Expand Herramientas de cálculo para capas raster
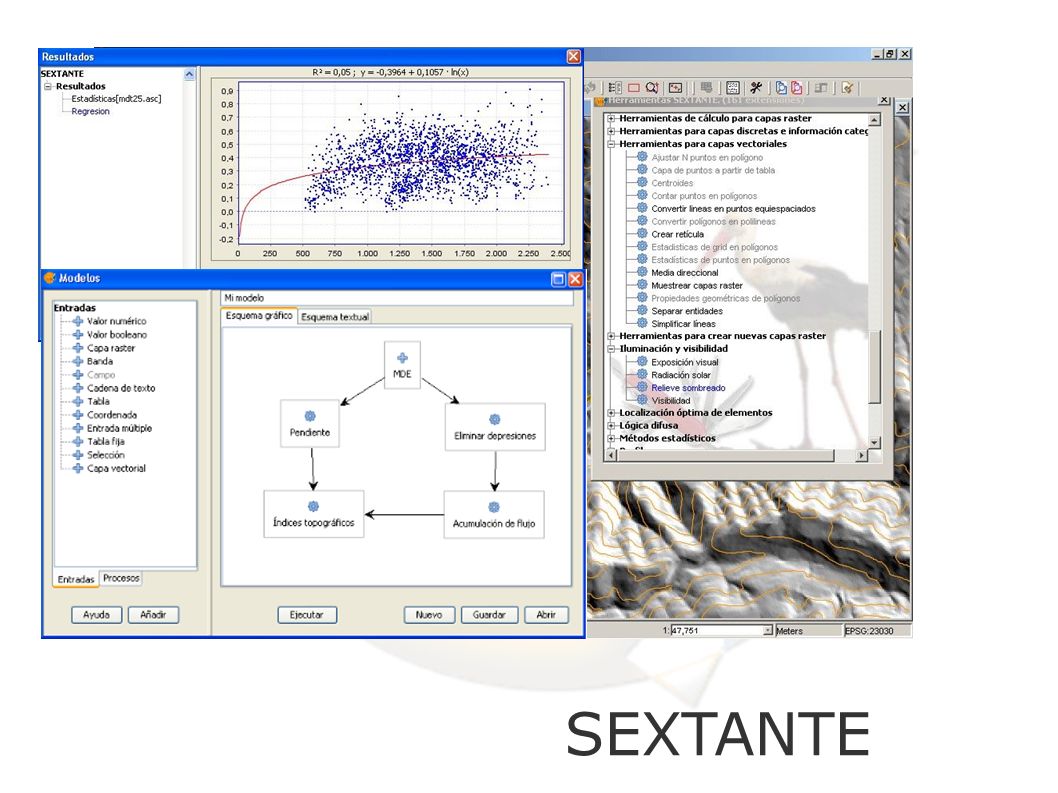Image resolution: width=1058 pixels, height=793 pixels. [611, 118]
